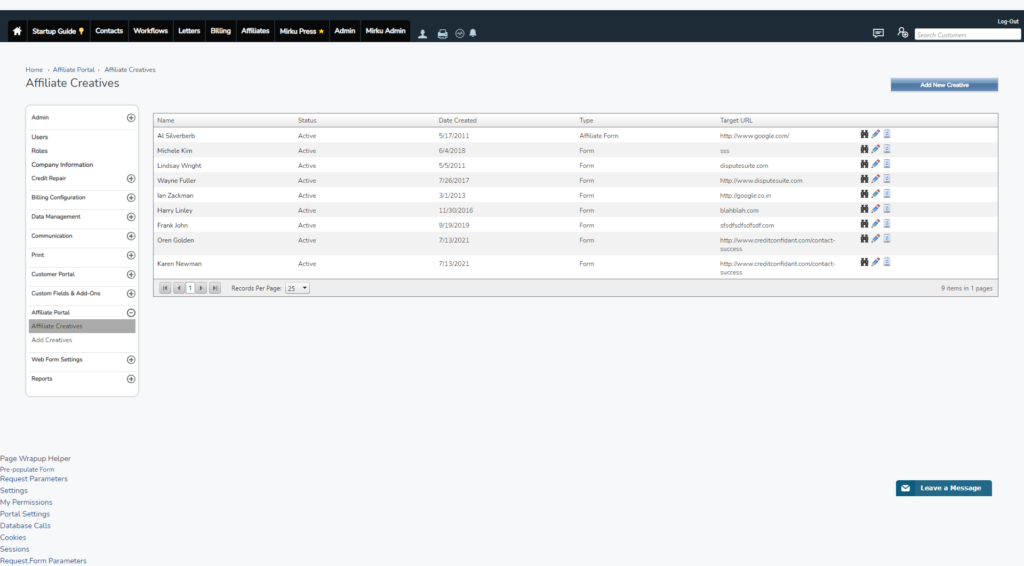The height and width of the screenshot is (566, 1024).
Task: Click the Log-Out link
Action: click(1007, 21)
